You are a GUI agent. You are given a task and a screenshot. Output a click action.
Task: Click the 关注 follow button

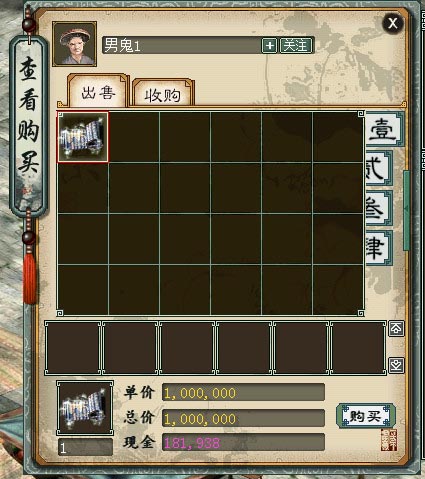tap(296, 45)
